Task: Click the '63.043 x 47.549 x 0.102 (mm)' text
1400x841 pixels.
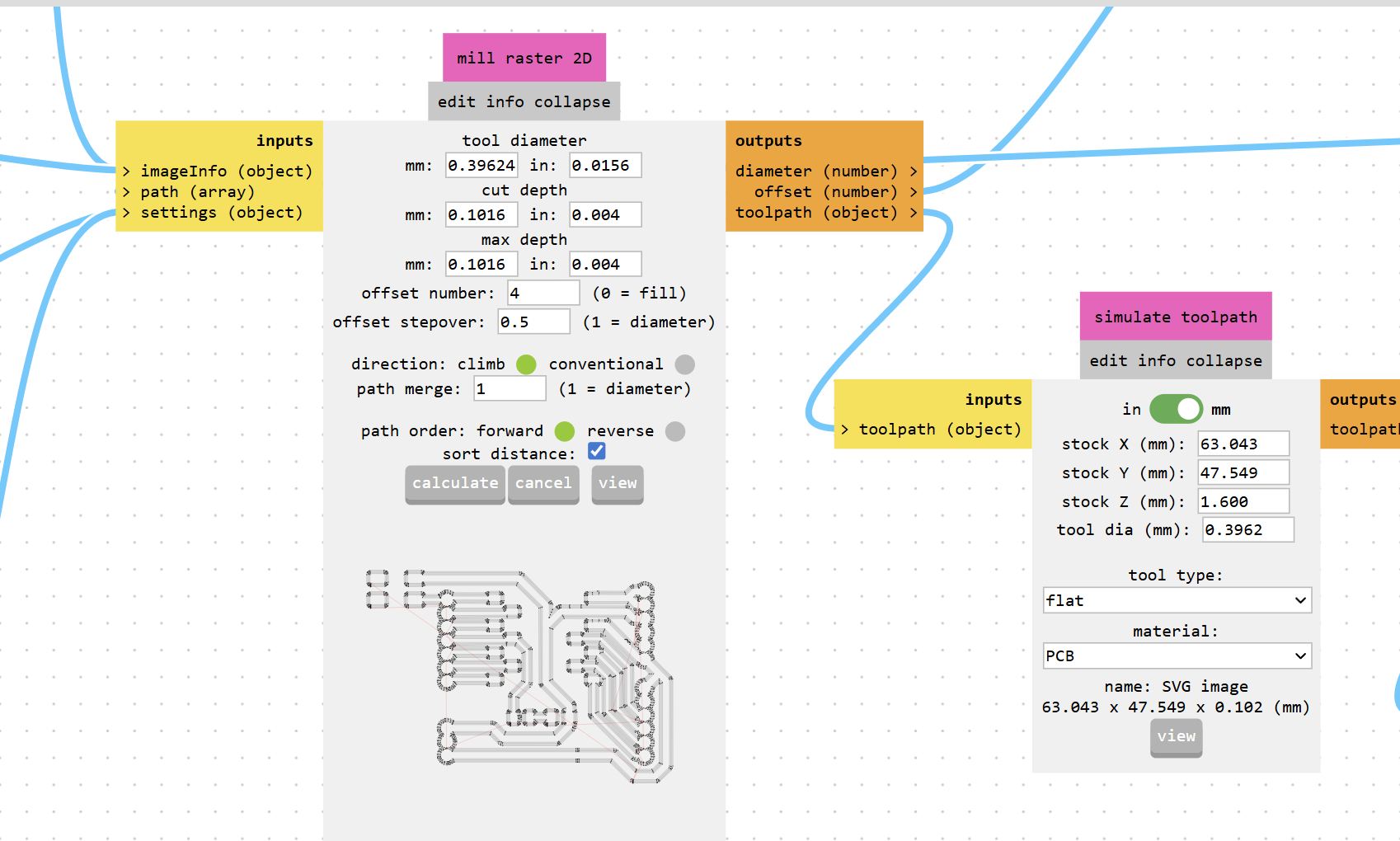Action: coord(1176,707)
